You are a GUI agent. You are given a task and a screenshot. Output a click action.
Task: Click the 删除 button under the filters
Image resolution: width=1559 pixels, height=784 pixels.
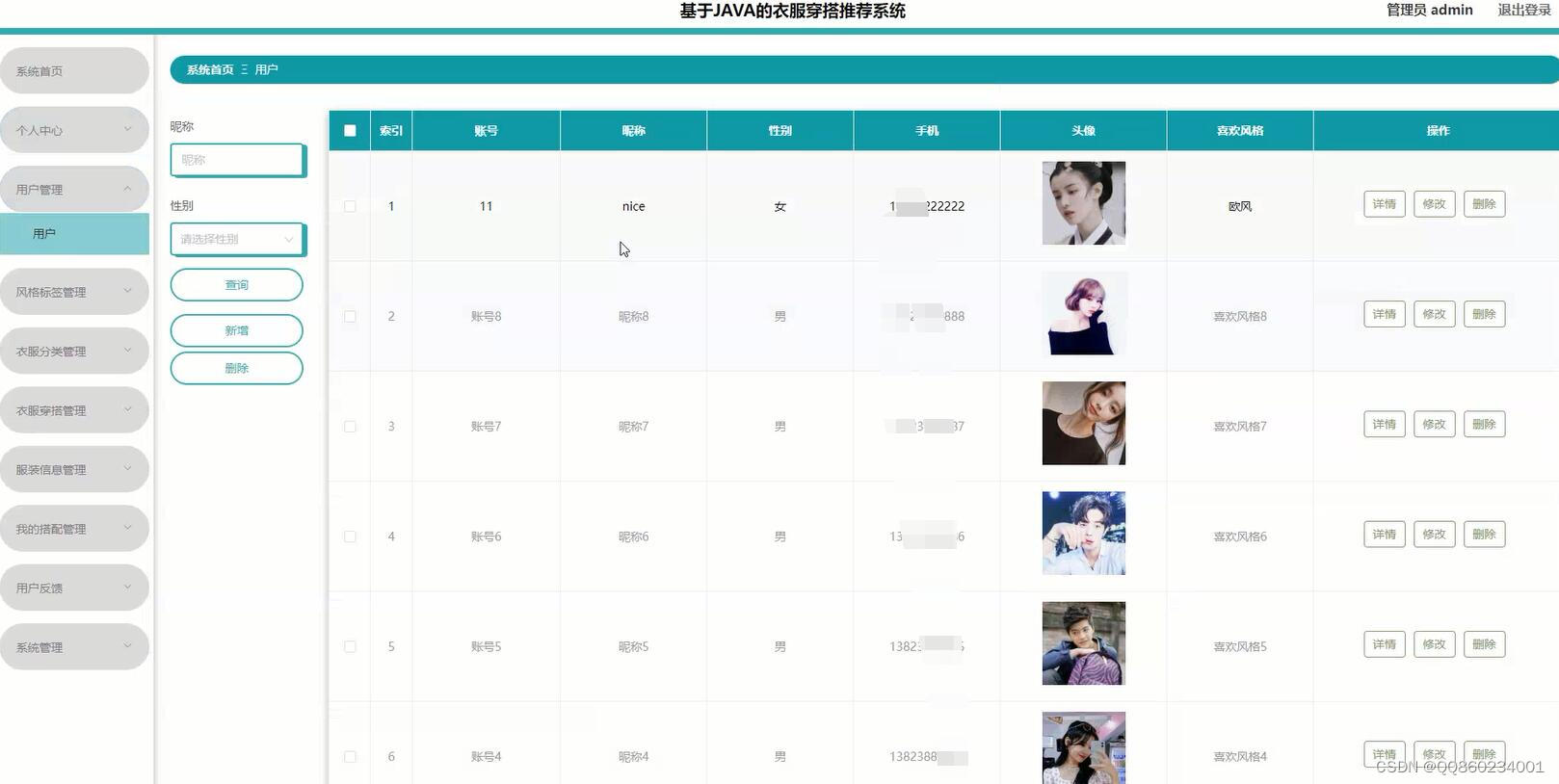pyautogui.click(x=237, y=368)
